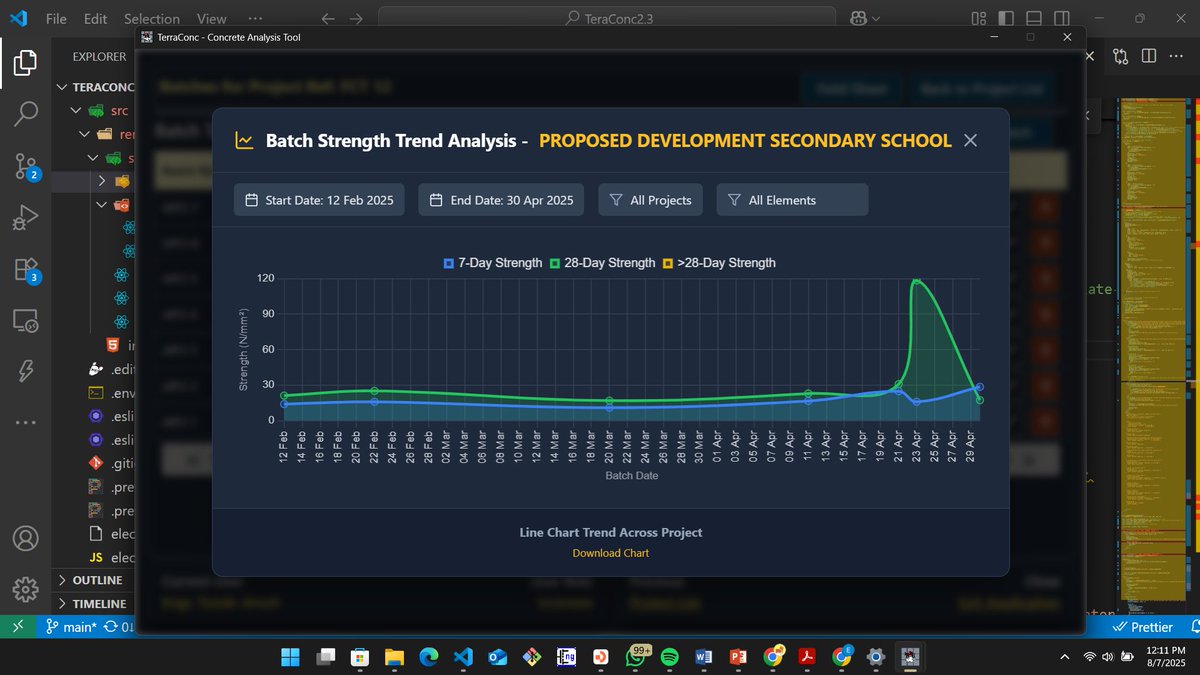This screenshot has width=1200, height=675.
Task: Click the remote window status bar indicator
Action: pos(17,627)
